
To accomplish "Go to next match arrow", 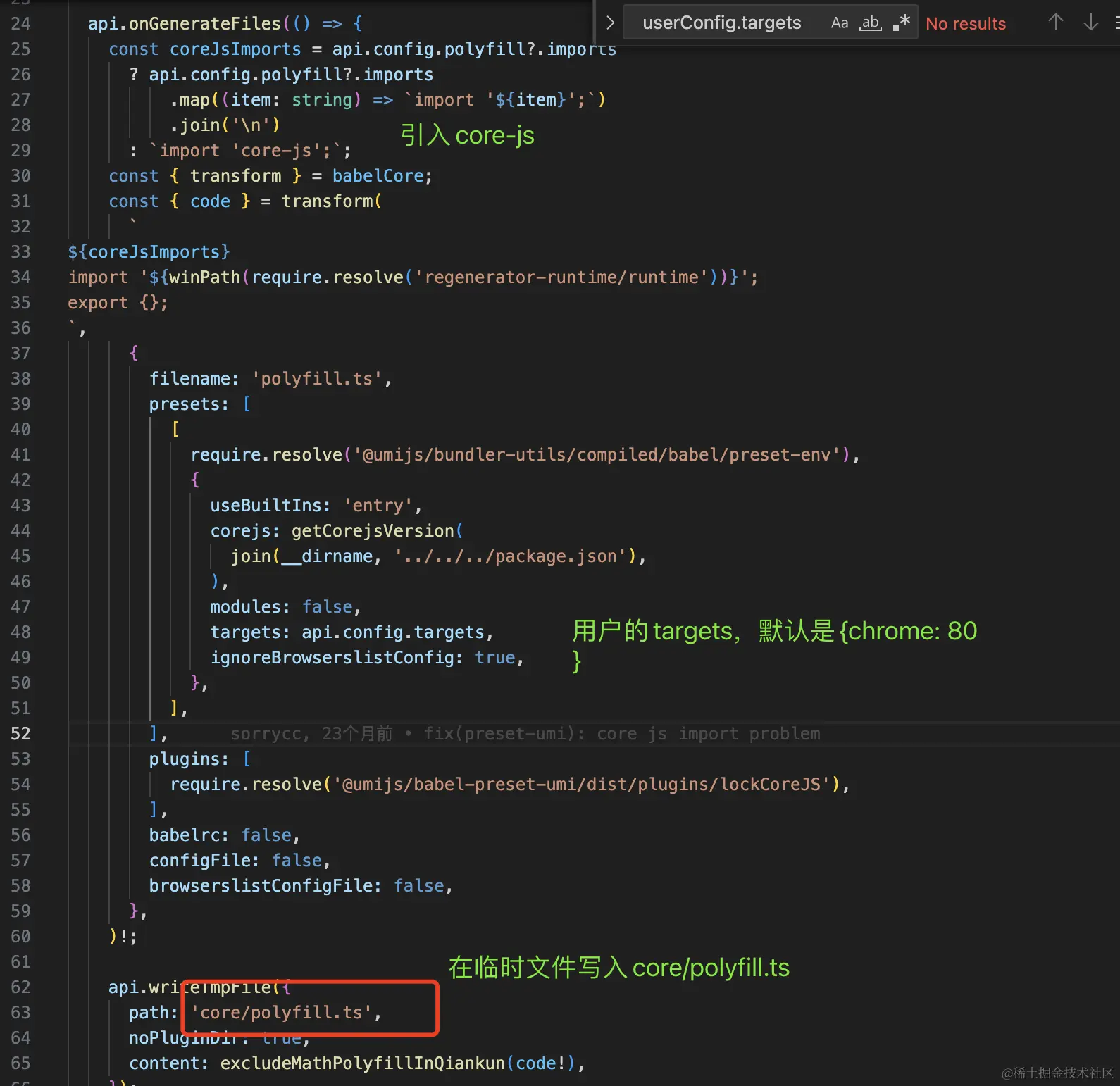I will [1090, 23].
